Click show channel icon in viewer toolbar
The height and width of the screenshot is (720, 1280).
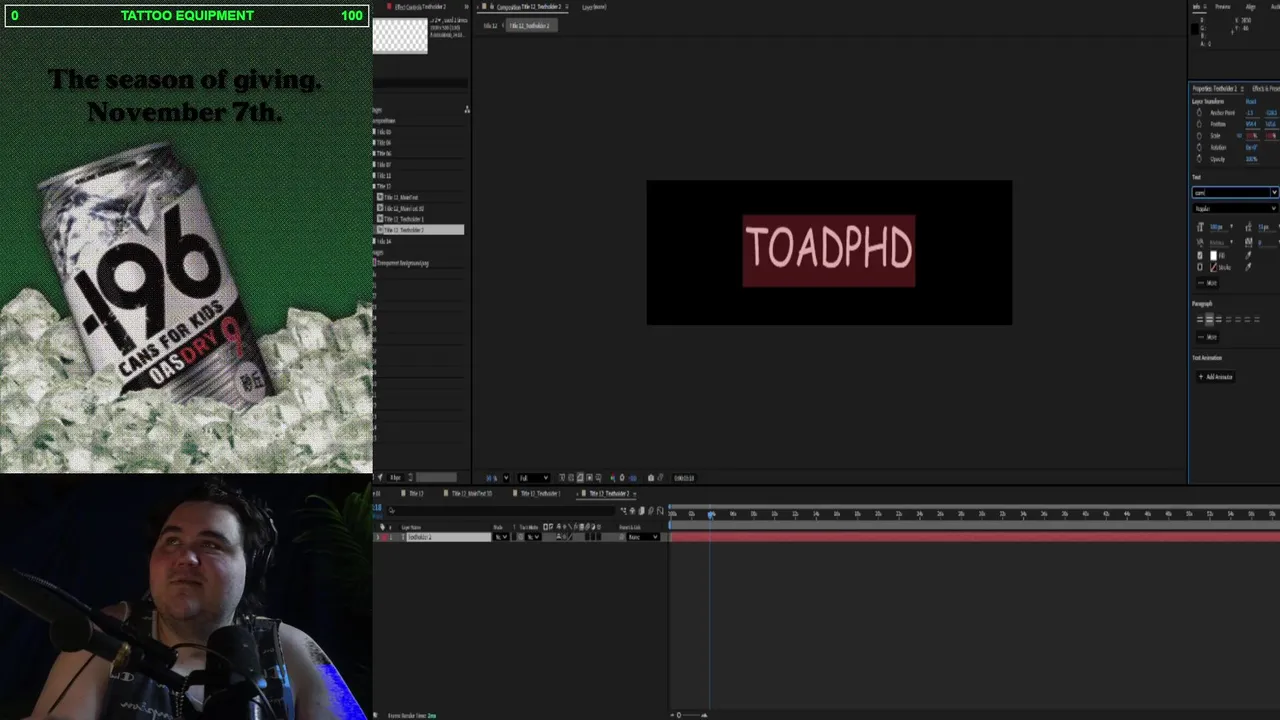(612, 478)
